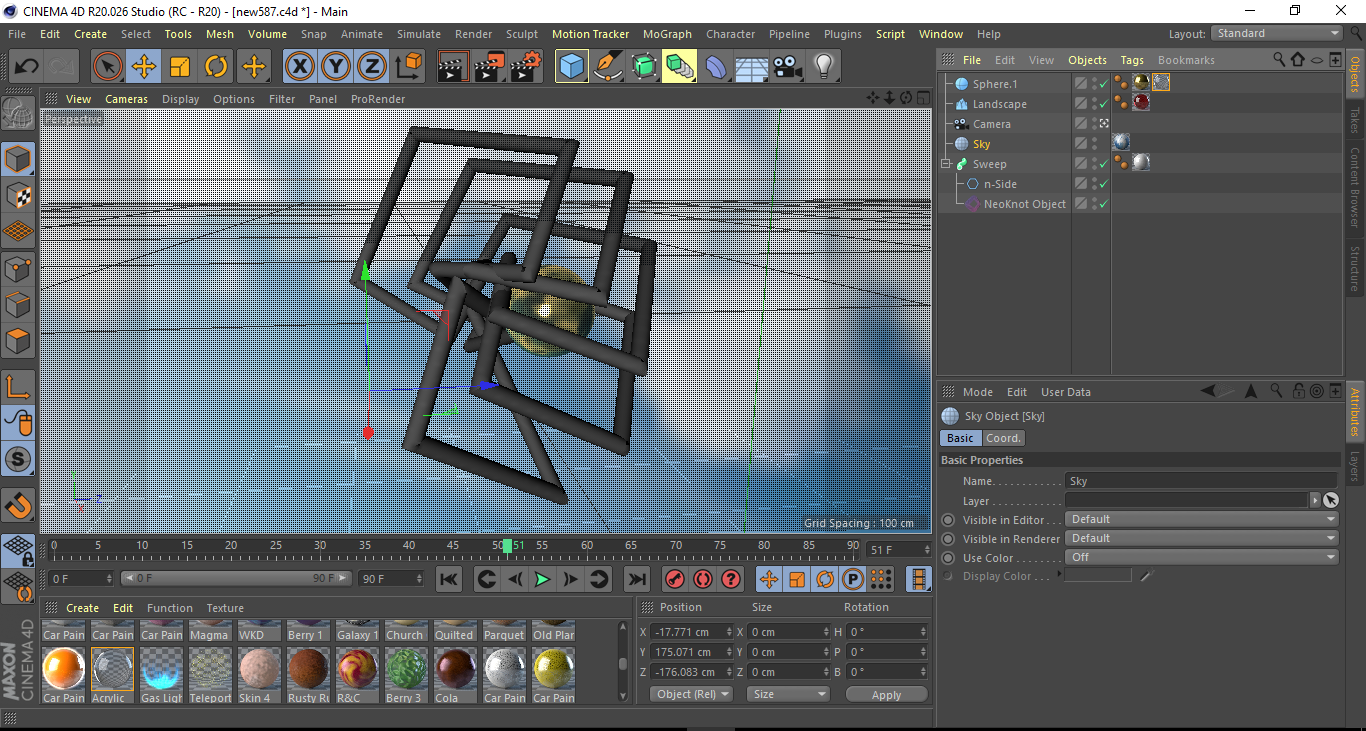Screen dimensions: 1366x731
Task: Toggle Position keyframe recording
Action: click(769, 578)
